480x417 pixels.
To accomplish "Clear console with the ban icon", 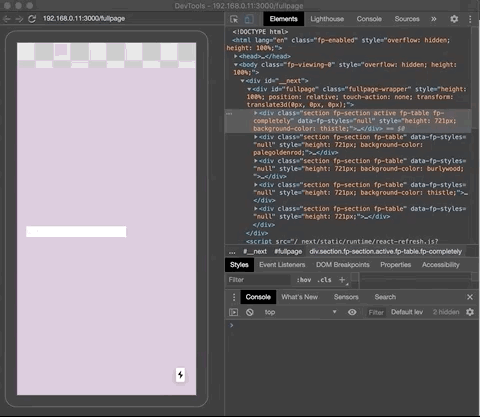I will click(x=250, y=312).
